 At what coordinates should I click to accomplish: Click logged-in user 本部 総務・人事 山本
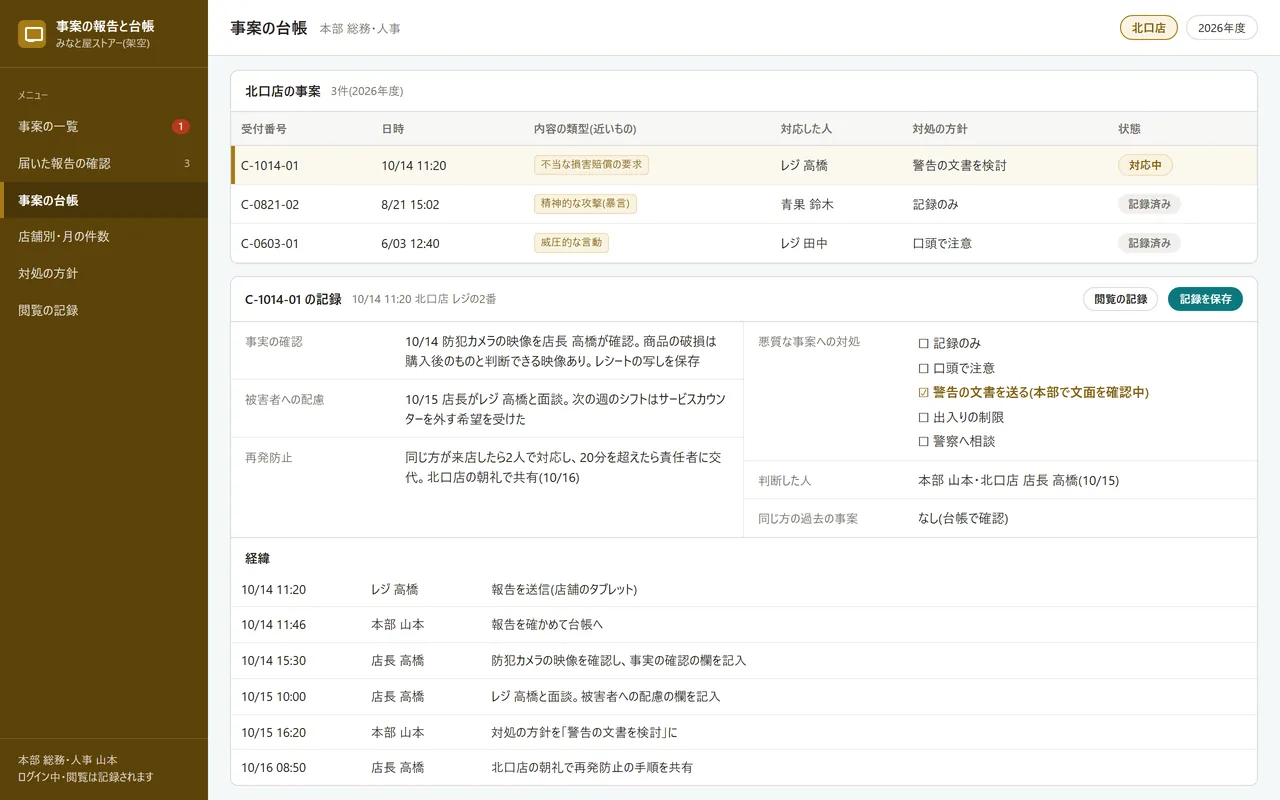point(67,760)
